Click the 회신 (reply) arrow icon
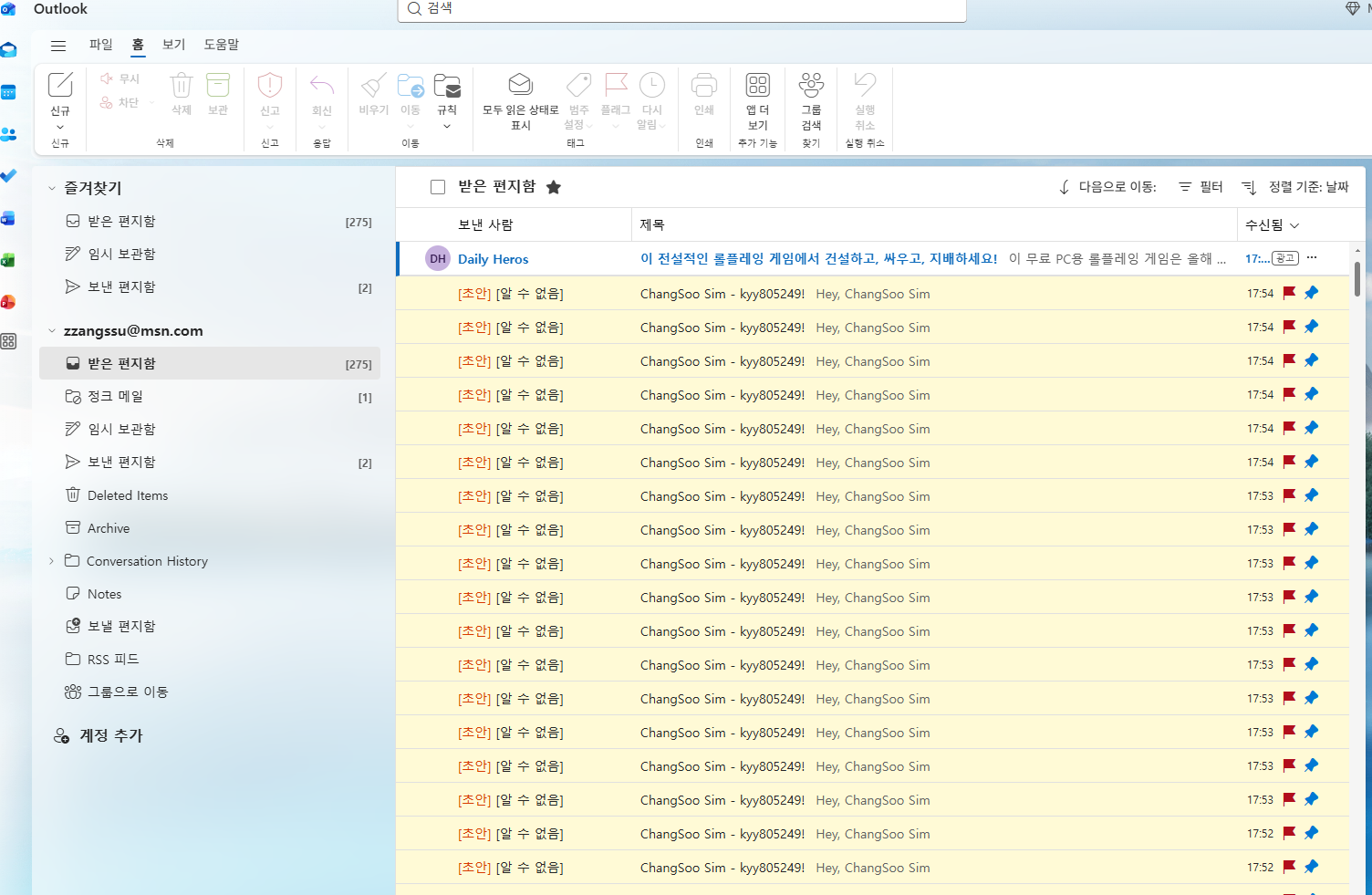This screenshot has width=1372, height=895. (x=322, y=85)
